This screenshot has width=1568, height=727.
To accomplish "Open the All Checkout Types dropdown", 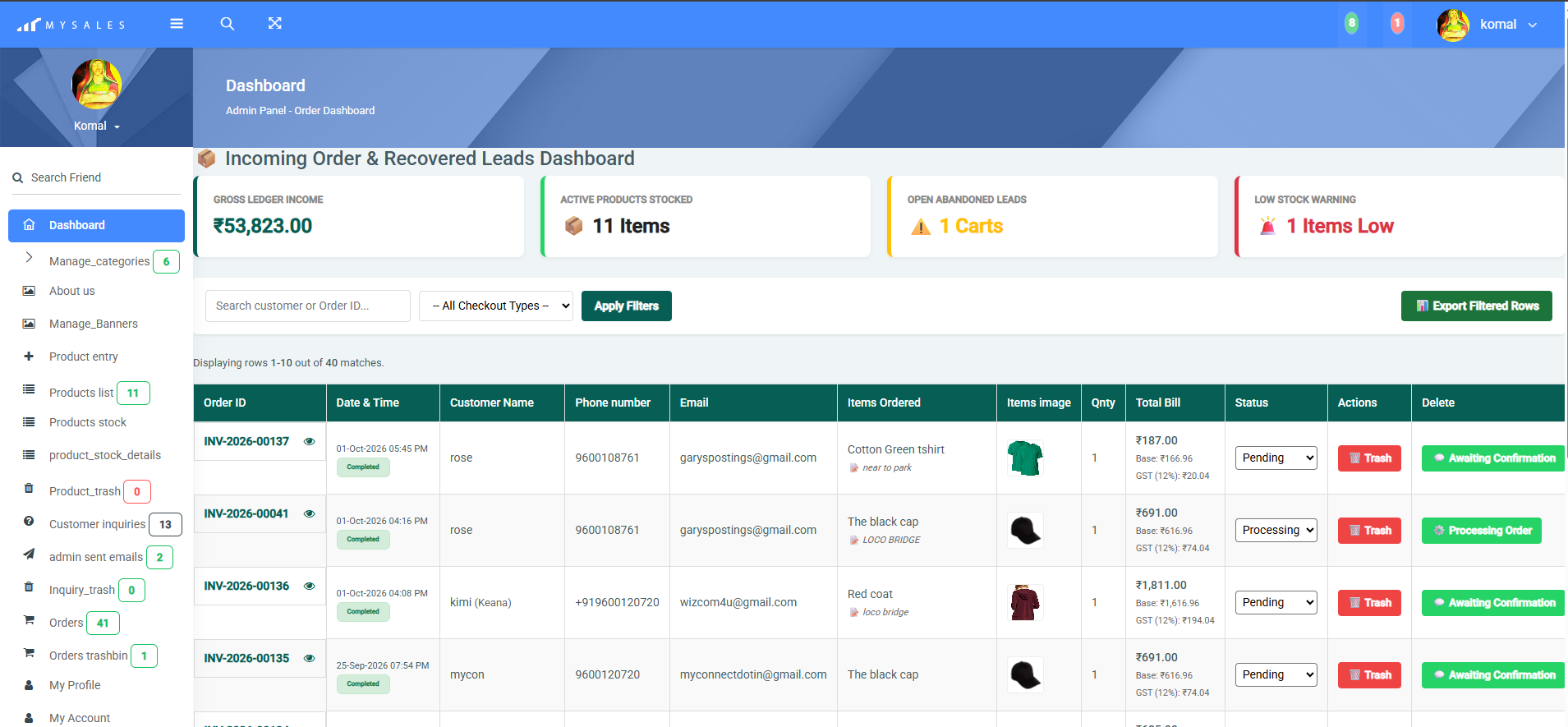I will 496,306.
